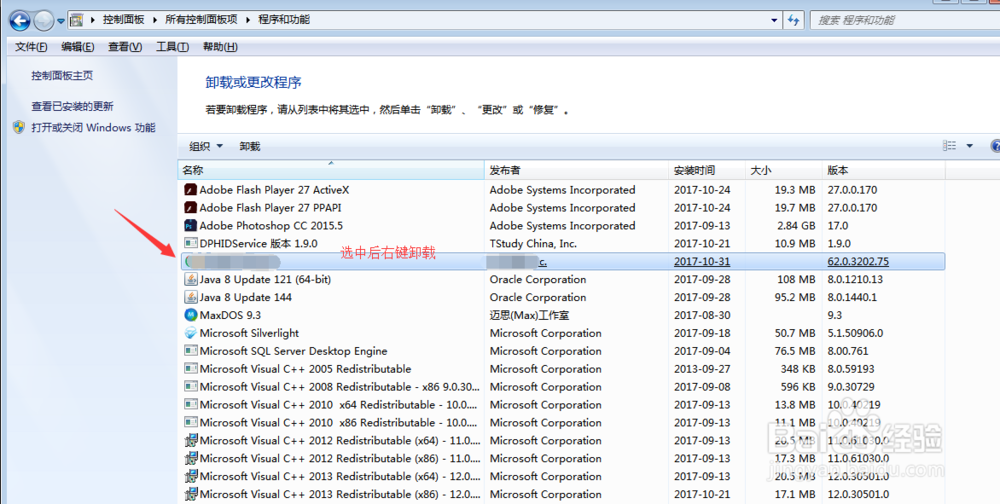Click publisher TStudy China, Inc.

tap(533, 243)
